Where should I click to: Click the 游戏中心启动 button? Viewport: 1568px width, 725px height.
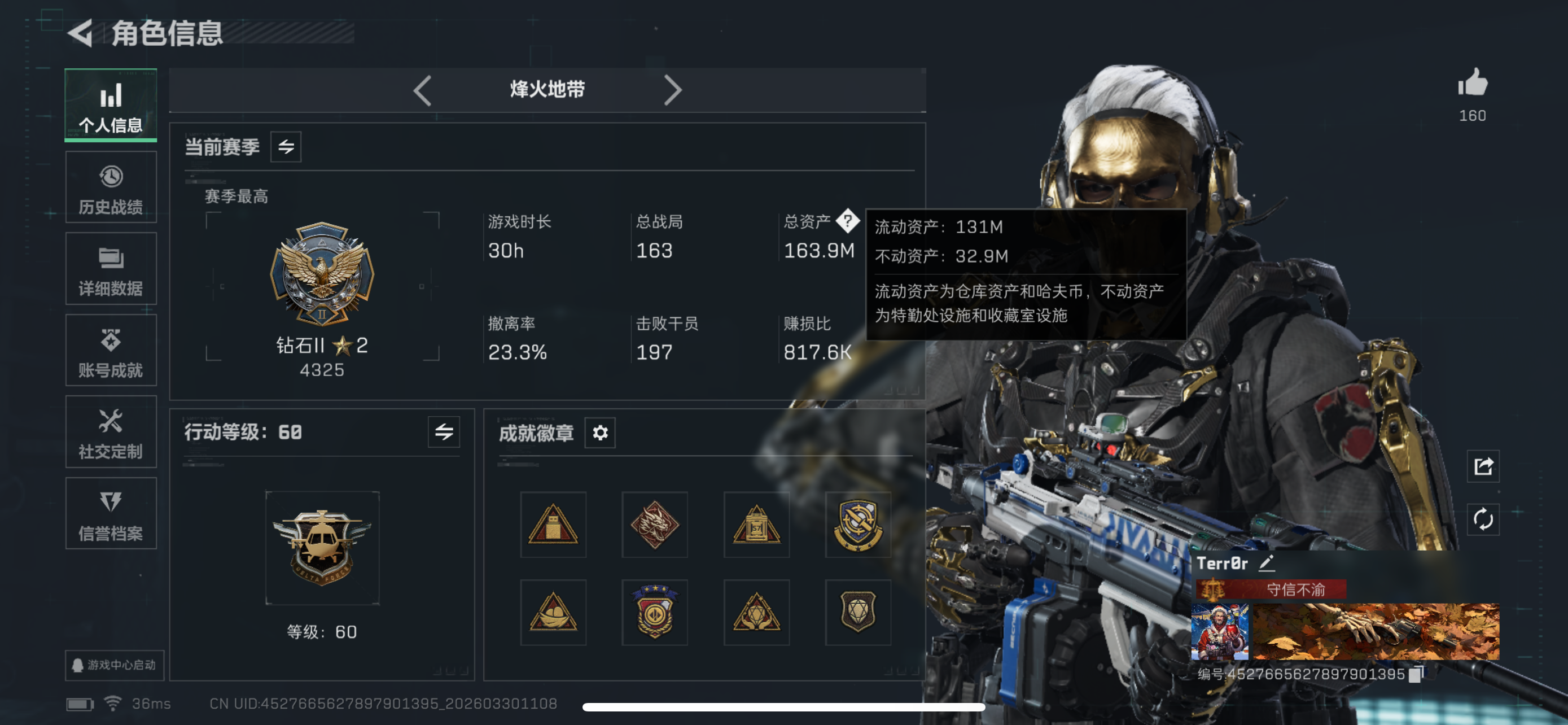point(115,665)
